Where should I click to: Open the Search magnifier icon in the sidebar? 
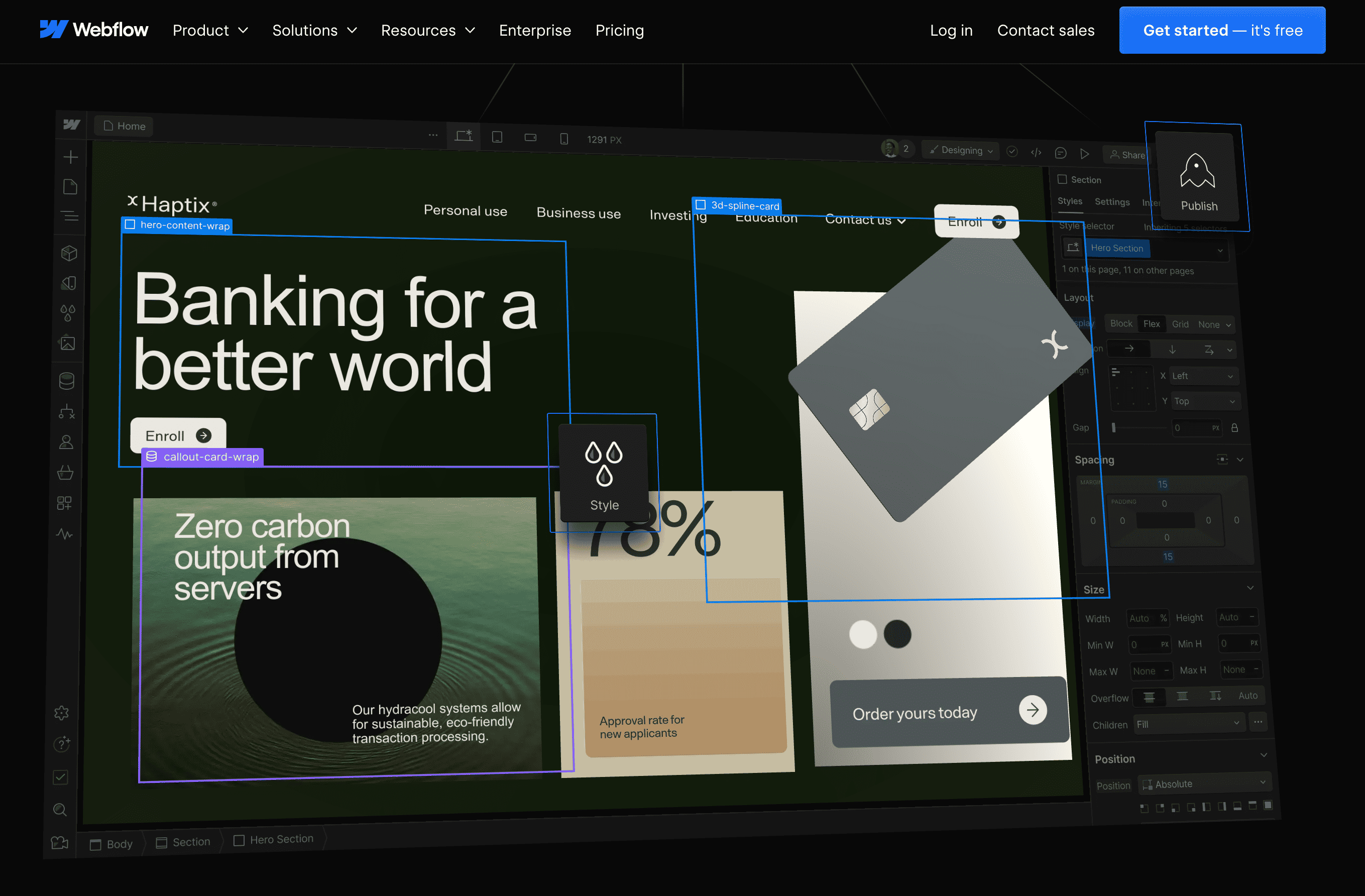click(60, 810)
